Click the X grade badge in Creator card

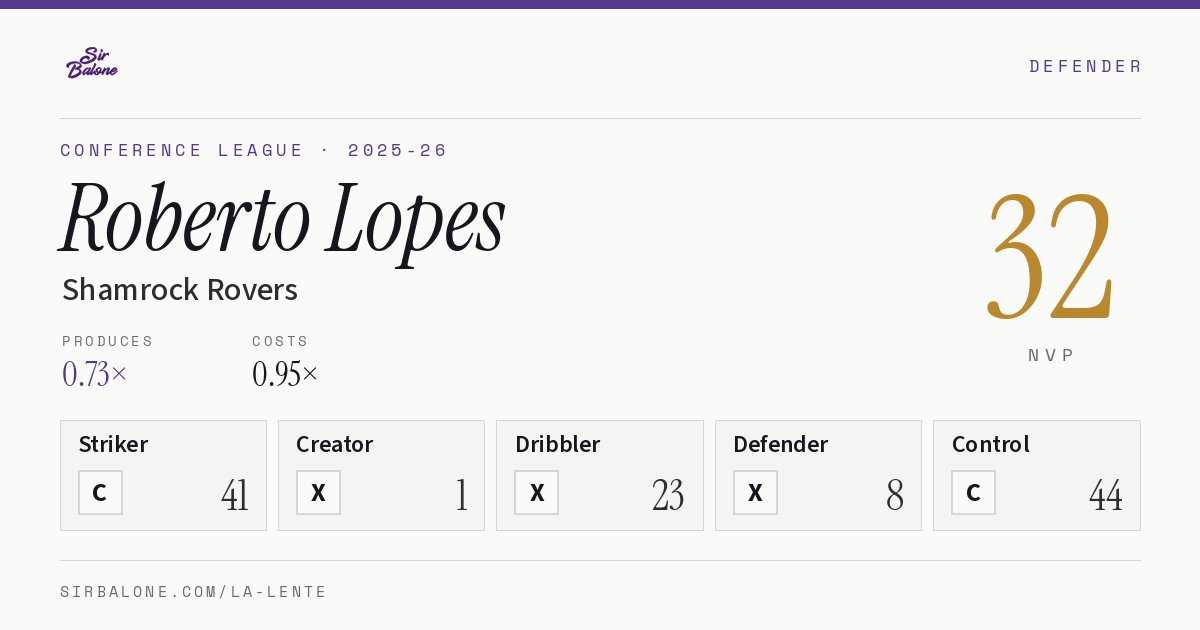pos(318,492)
